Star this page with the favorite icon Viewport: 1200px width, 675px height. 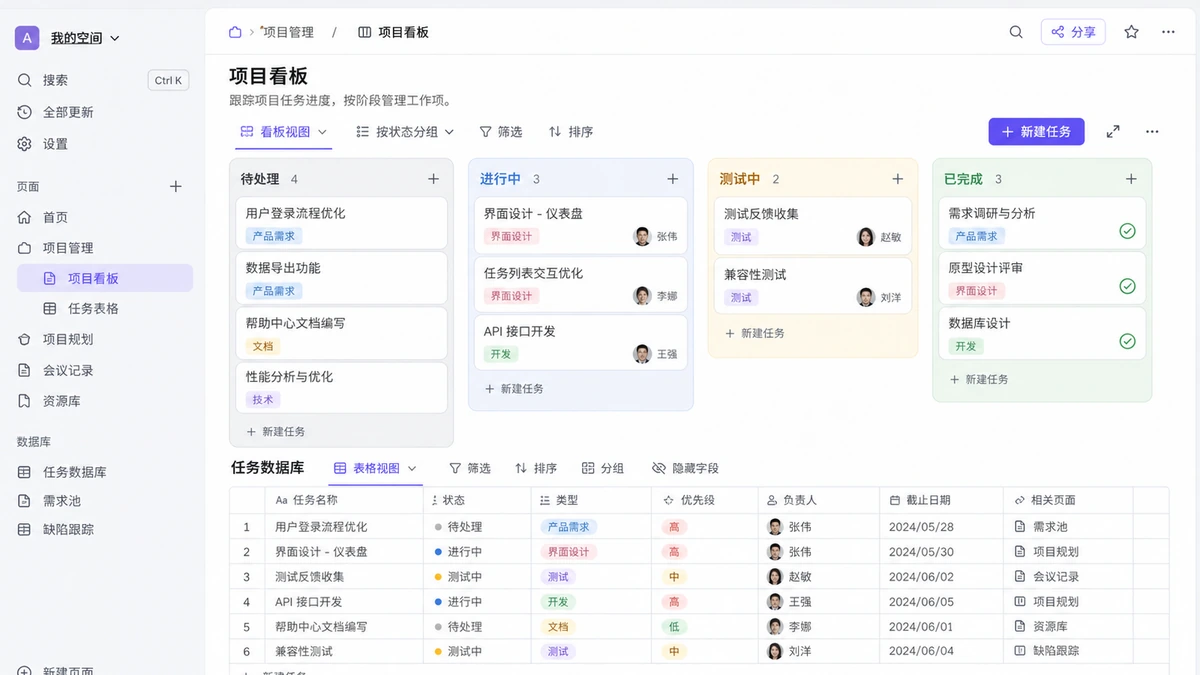click(x=1131, y=32)
